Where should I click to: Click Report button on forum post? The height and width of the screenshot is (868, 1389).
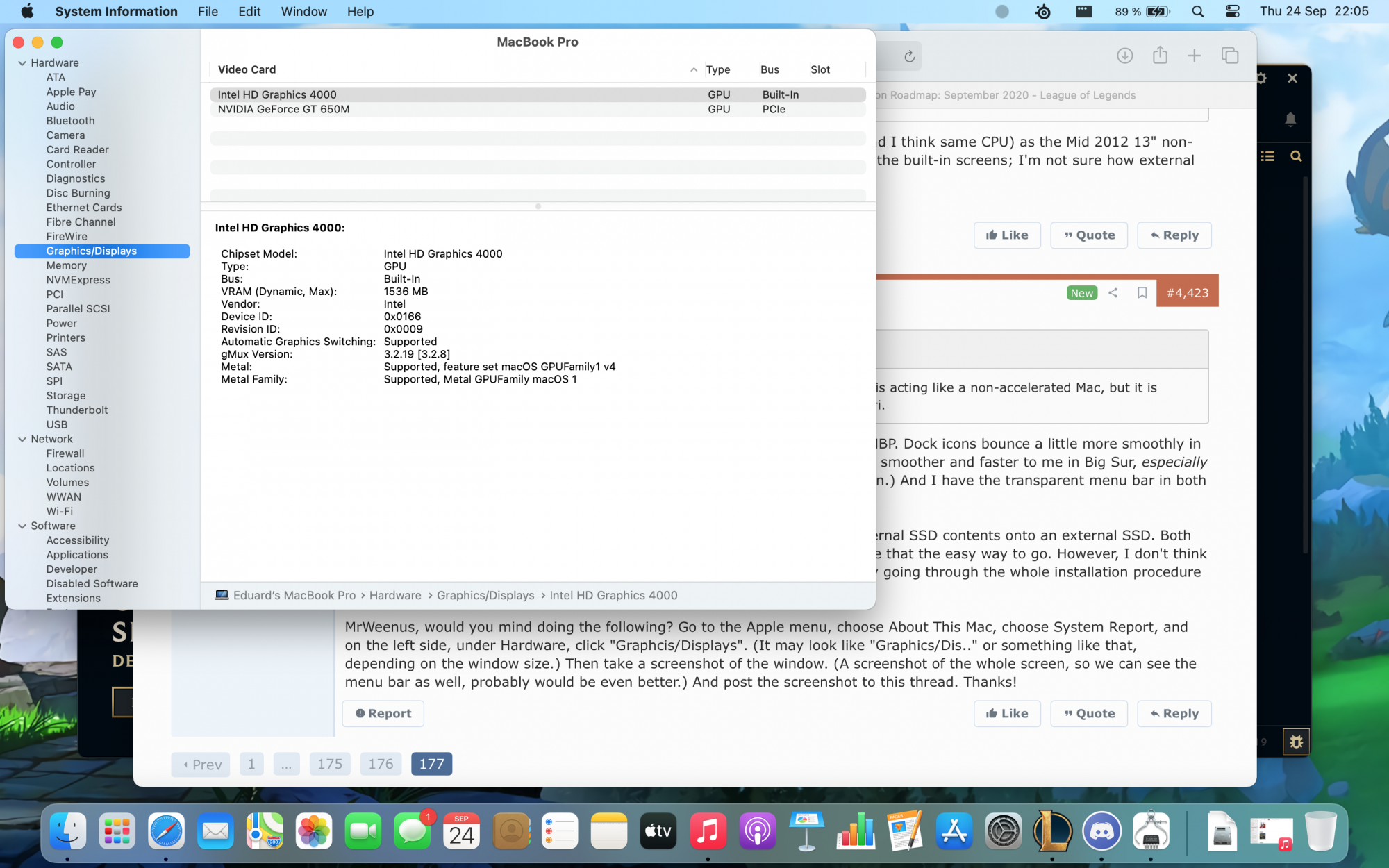[383, 713]
